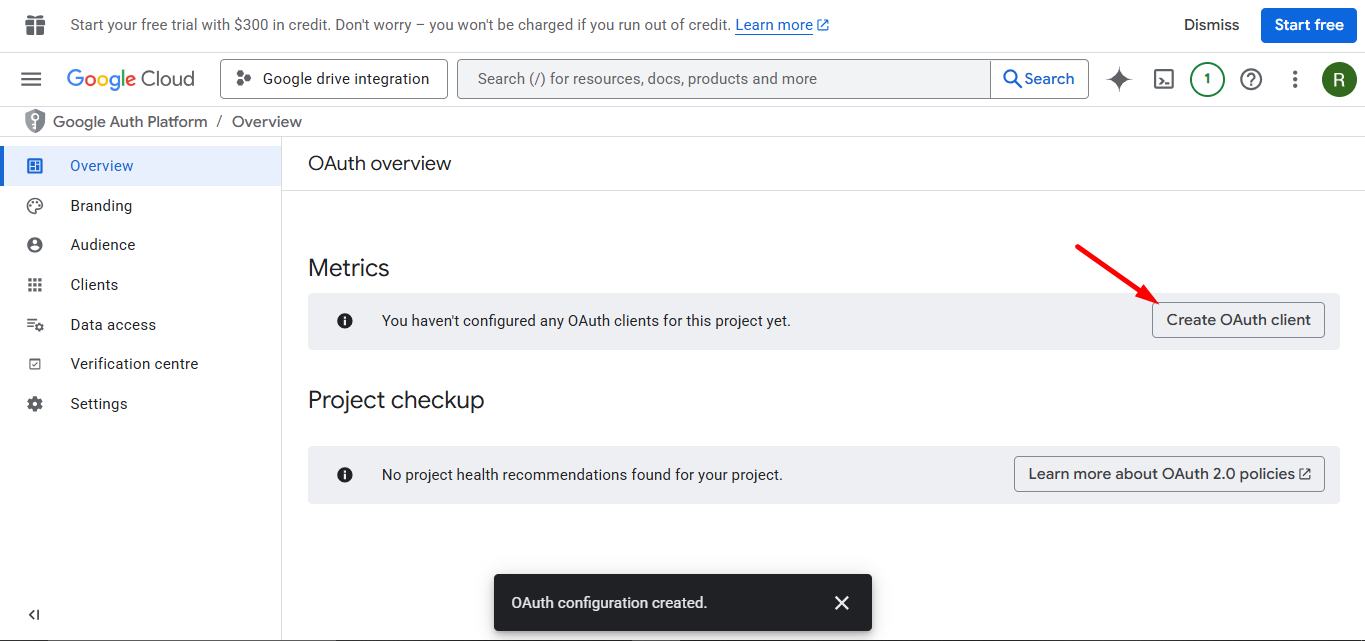Dismiss the OAuth configuration created toast

pyautogui.click(x=841, y=602)
